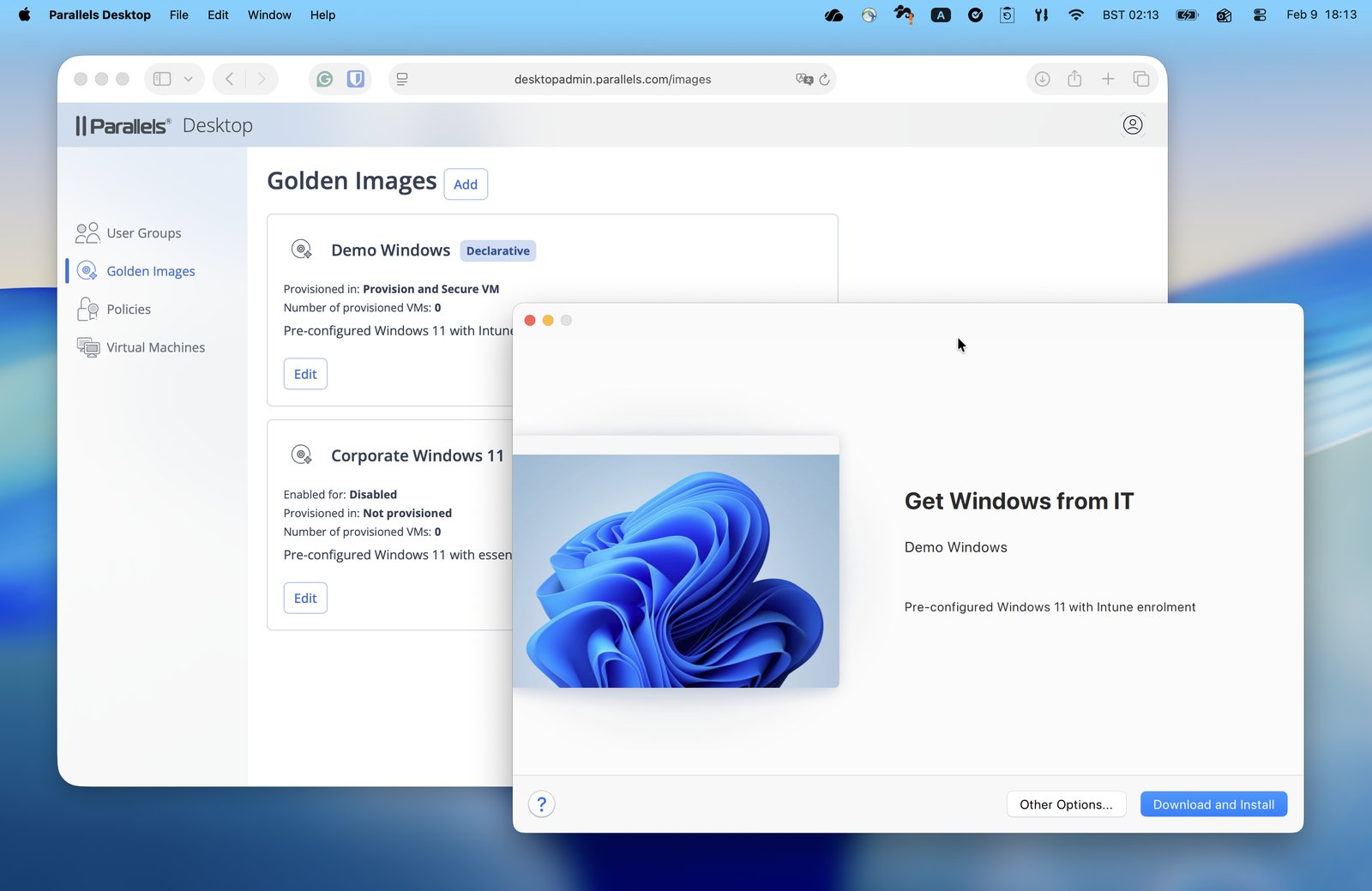
Task: Click the Bitwarden shield extension icon
Action: [355, 79]
